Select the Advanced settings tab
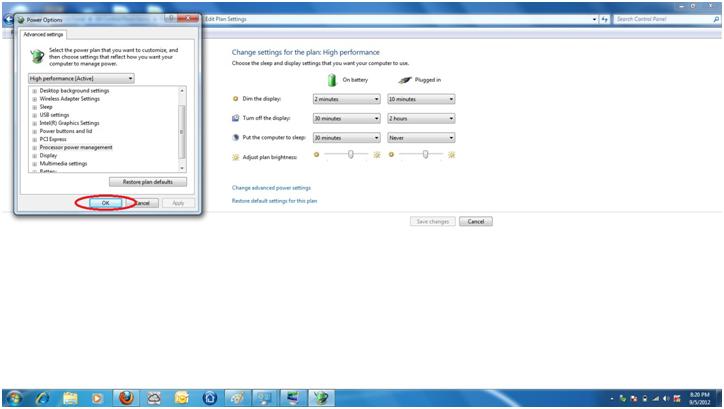 click(x=43, y=35)
